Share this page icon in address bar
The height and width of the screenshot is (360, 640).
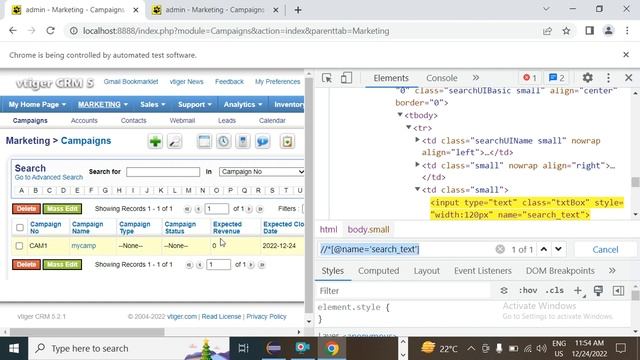[547, 31]
